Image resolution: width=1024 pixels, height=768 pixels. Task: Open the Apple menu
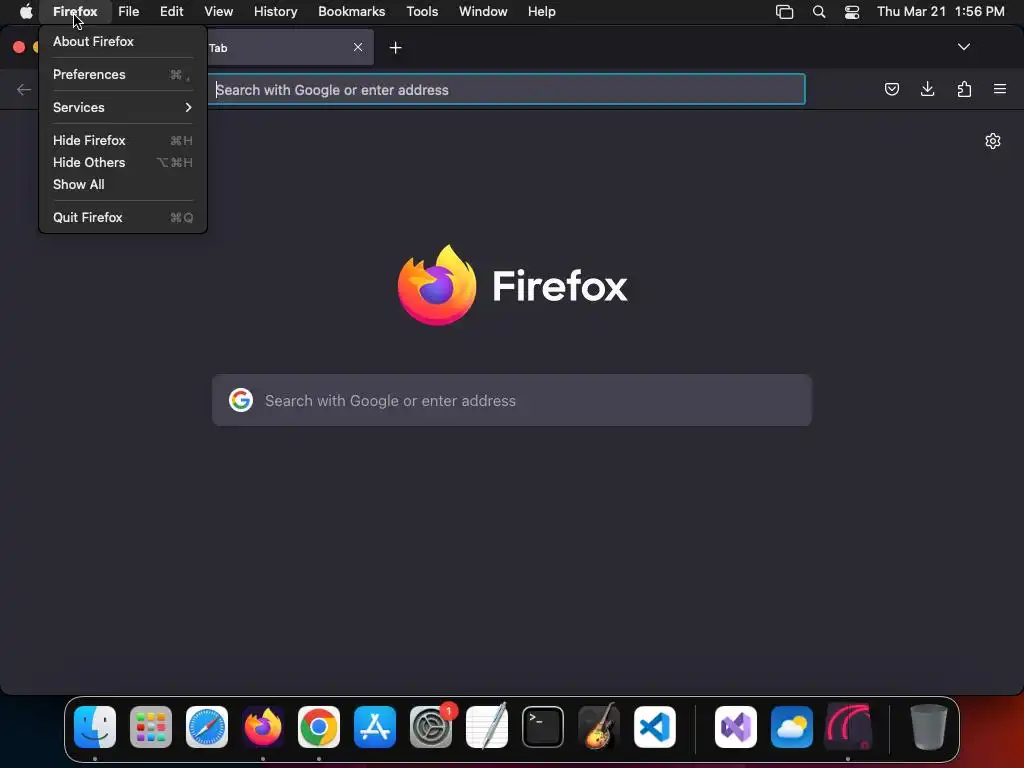[26, 12]
